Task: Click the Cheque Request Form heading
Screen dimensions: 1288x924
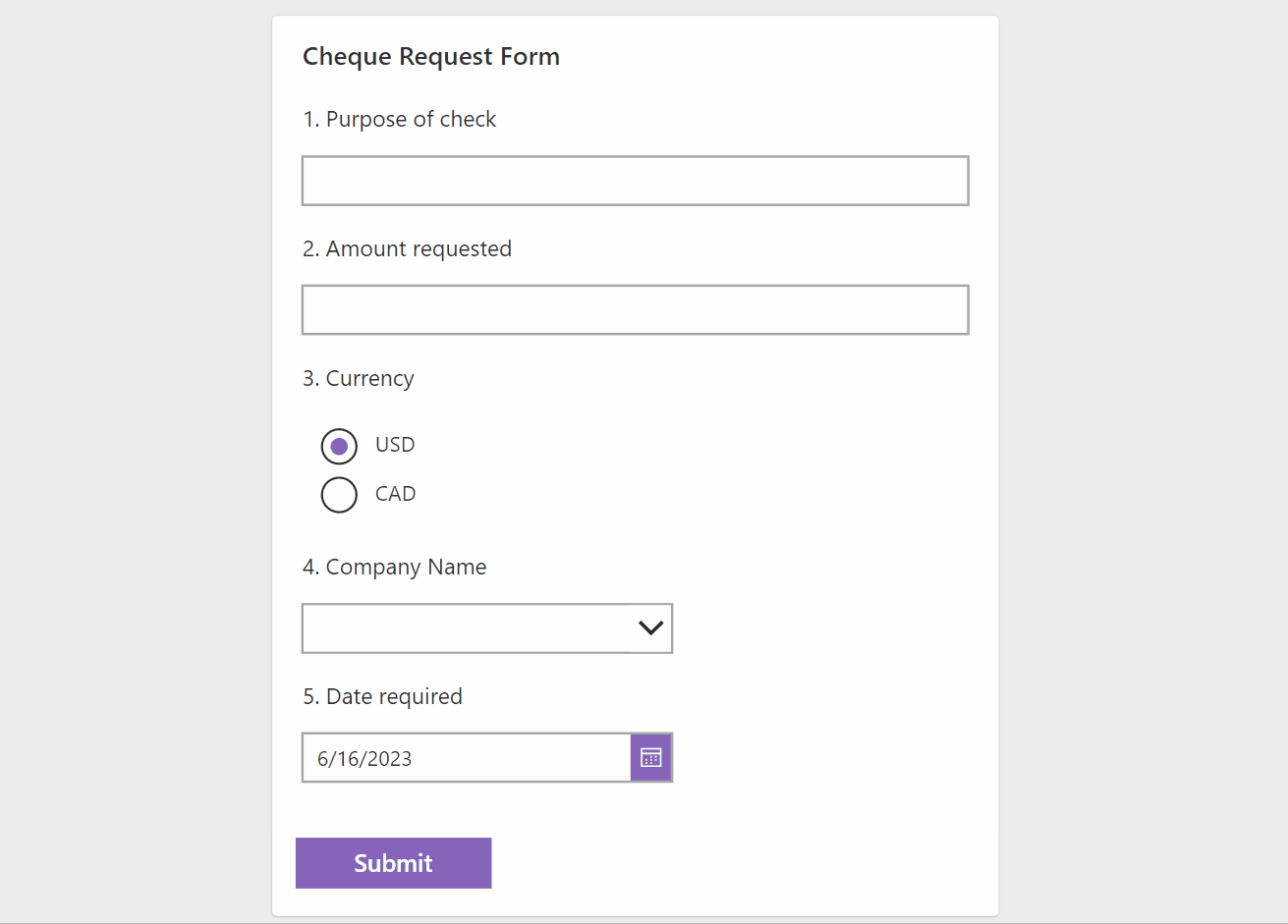Action: click(x=431, y=57)
